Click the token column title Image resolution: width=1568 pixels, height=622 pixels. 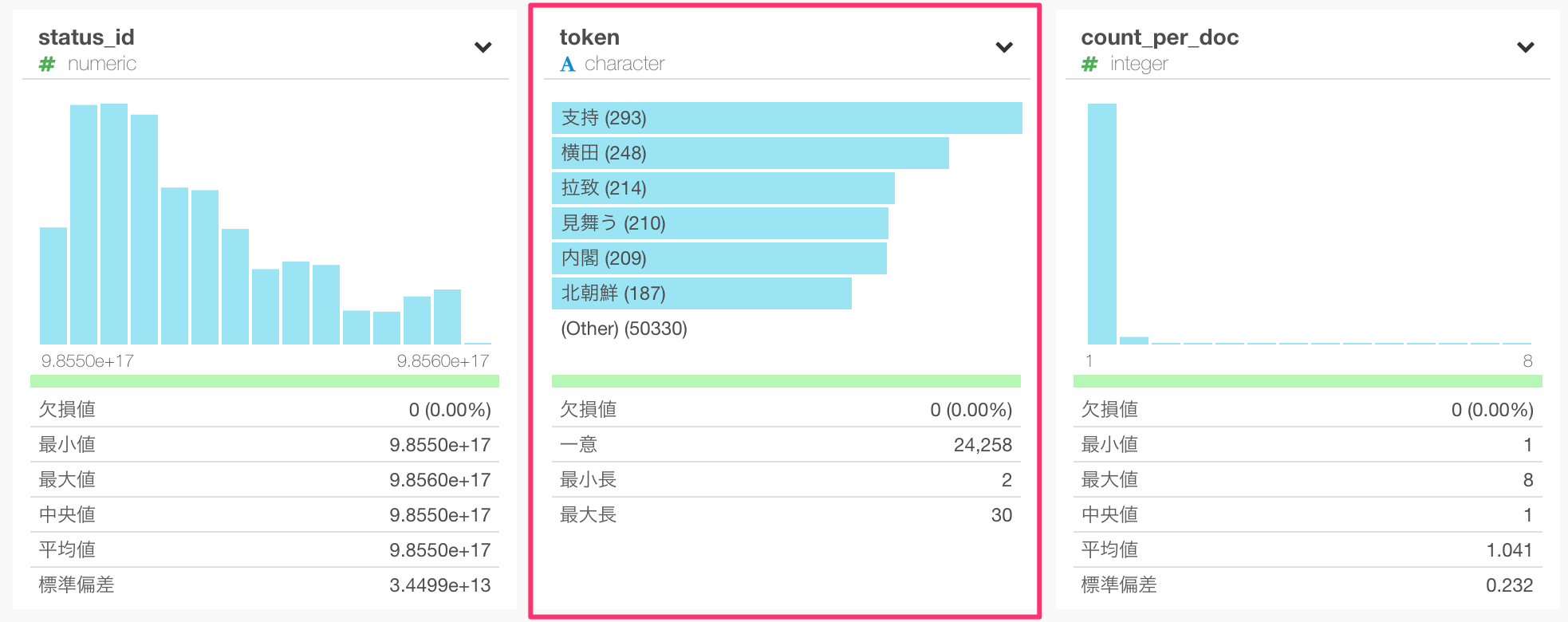pyautogui.click(x=589, y=37)
